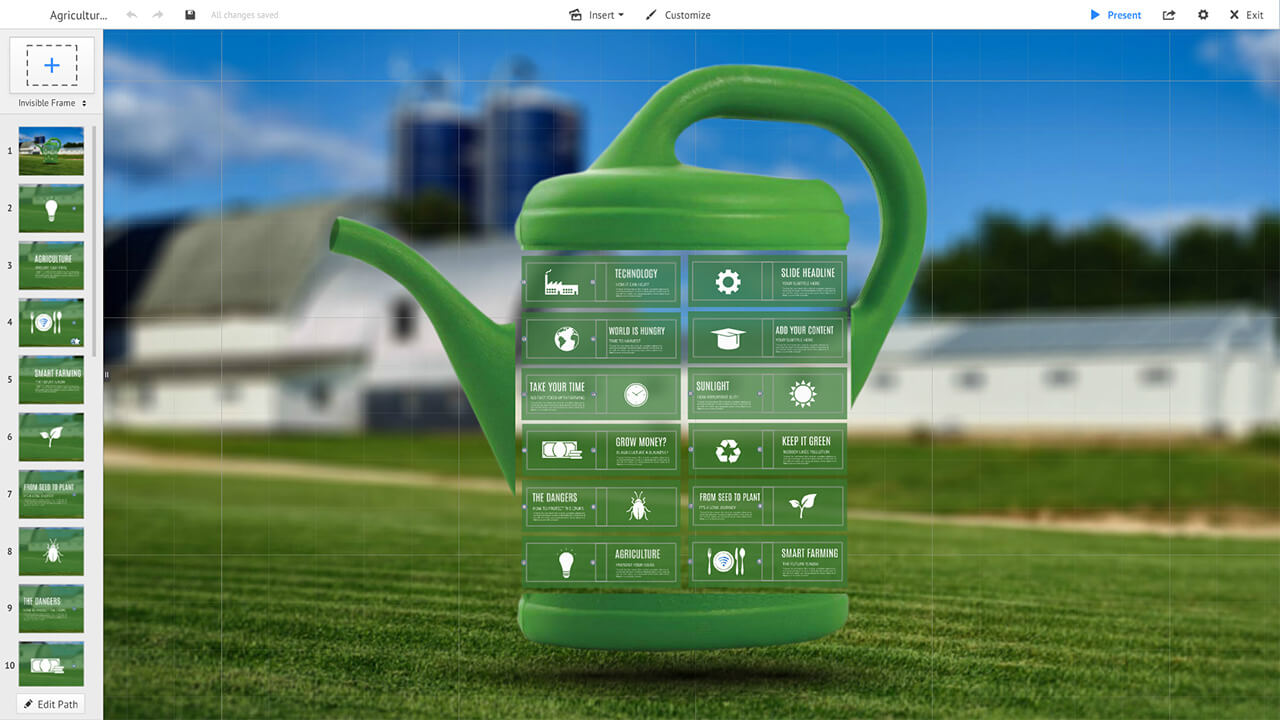Collapse the left sidebar panel handle
The image size is (1280, 720).
click(x=106, y=375)
